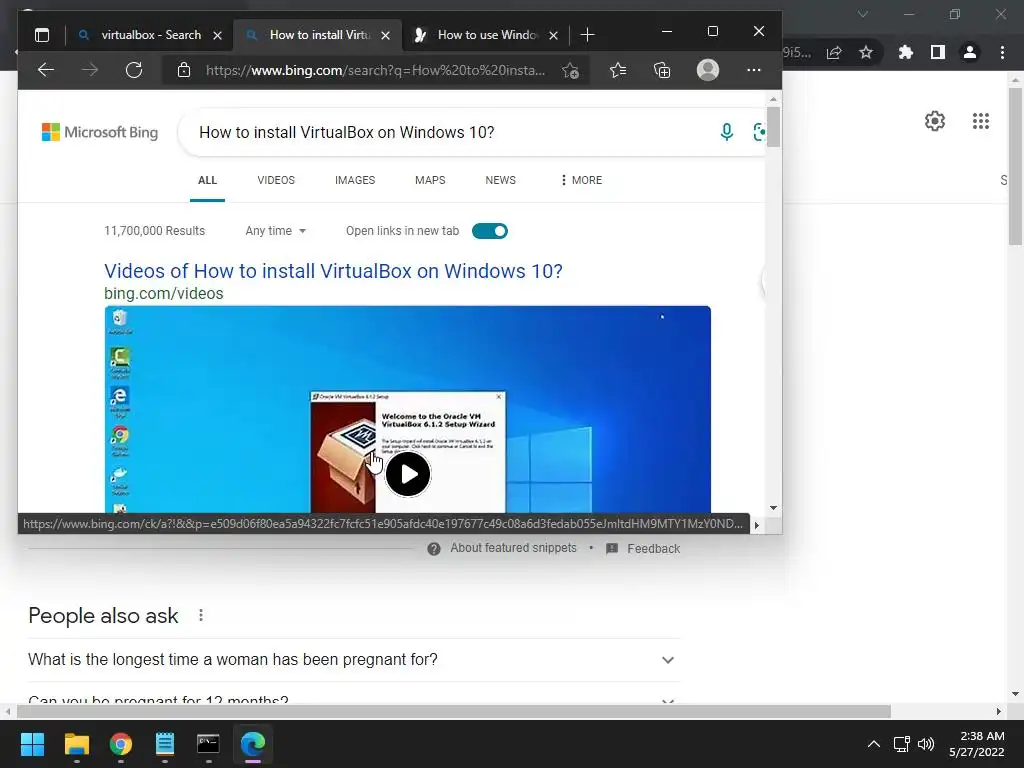Click Chrome horizontal scrollbar thumb

tap(453, 711)
